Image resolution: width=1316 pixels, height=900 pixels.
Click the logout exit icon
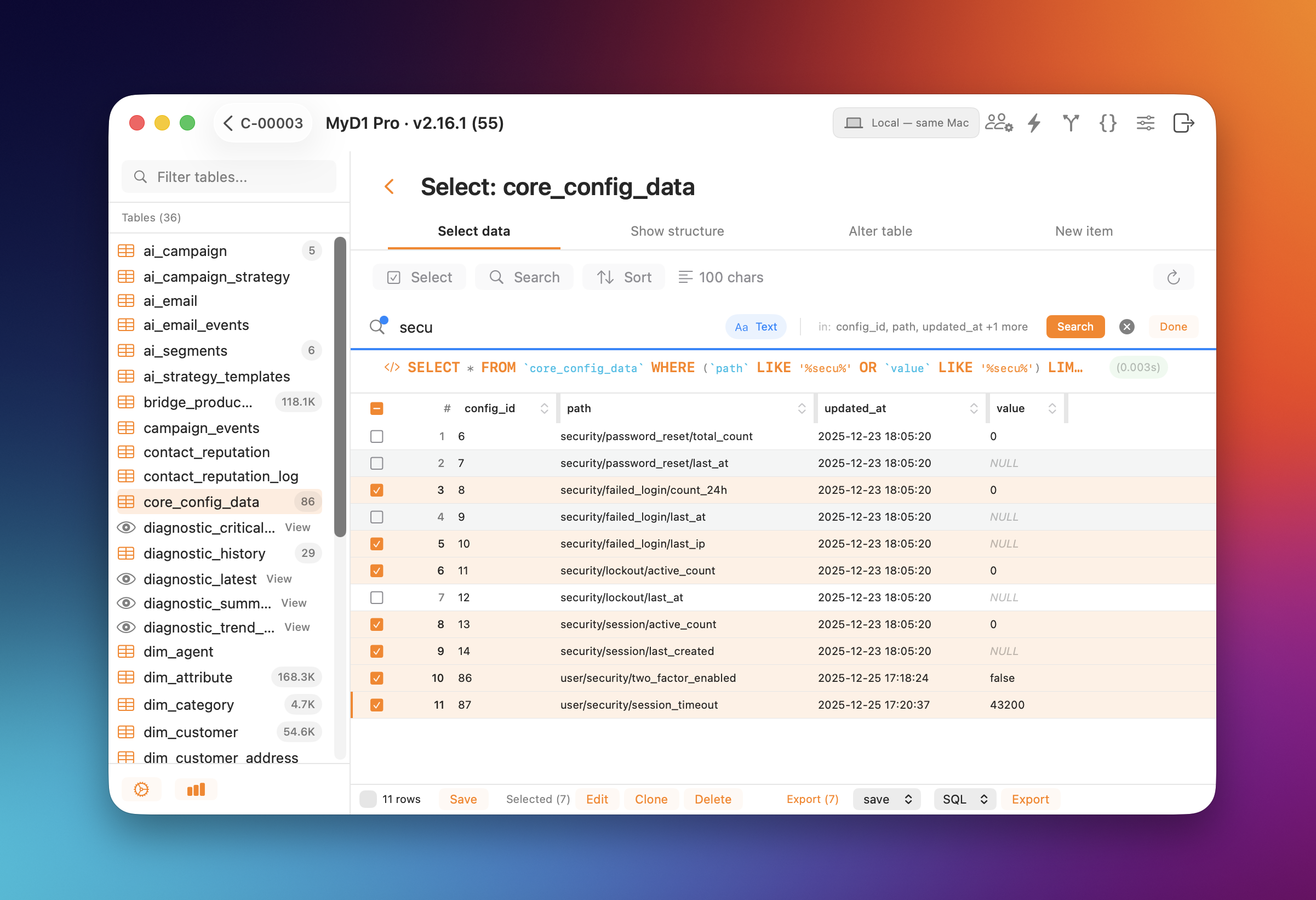click(x=1183, y=123)
